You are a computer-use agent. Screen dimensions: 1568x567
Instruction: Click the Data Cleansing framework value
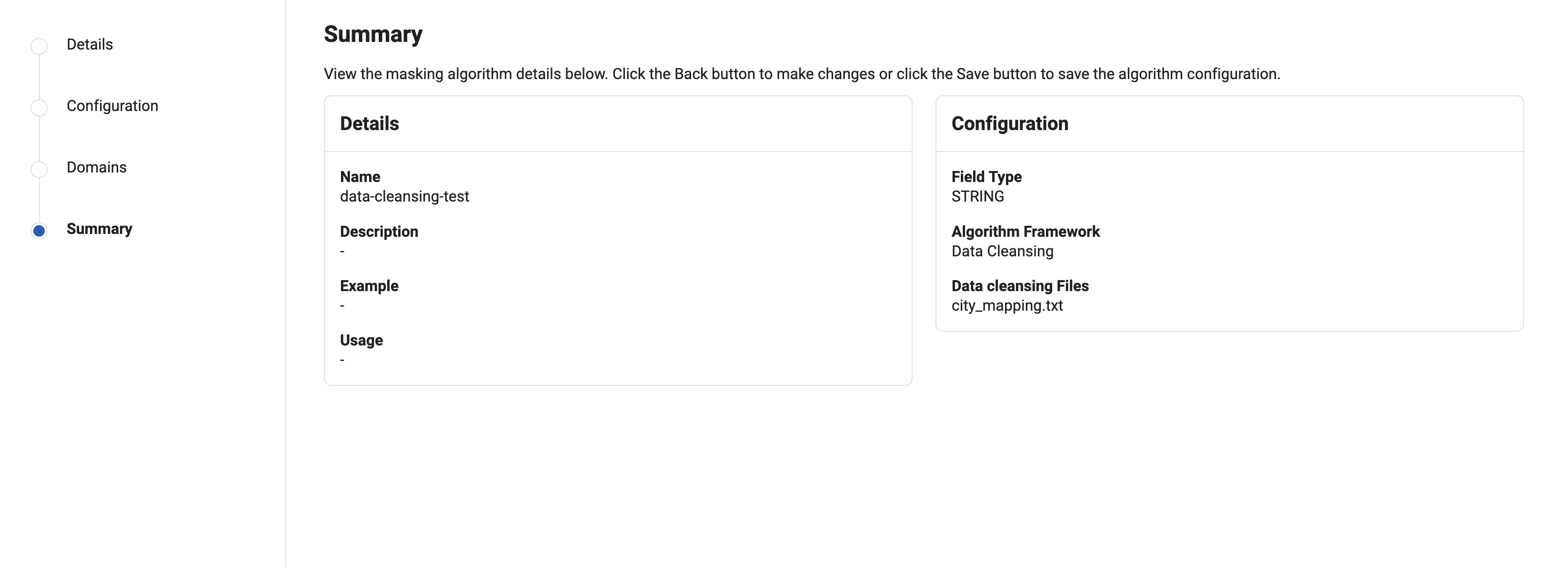point(1002,252)
